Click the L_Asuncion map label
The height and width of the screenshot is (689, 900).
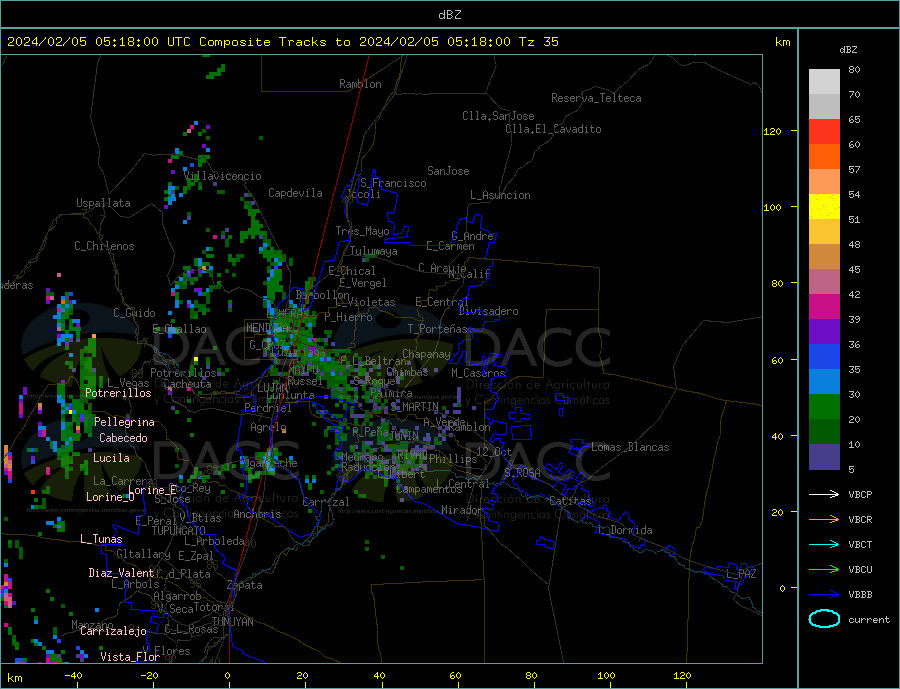pyautogui.click(x=501, y=195)
